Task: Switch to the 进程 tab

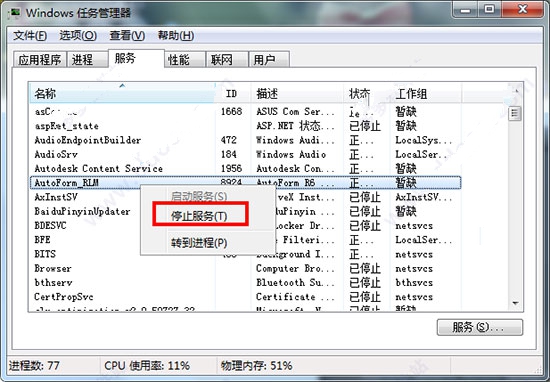Action: [x=87, y=60]
